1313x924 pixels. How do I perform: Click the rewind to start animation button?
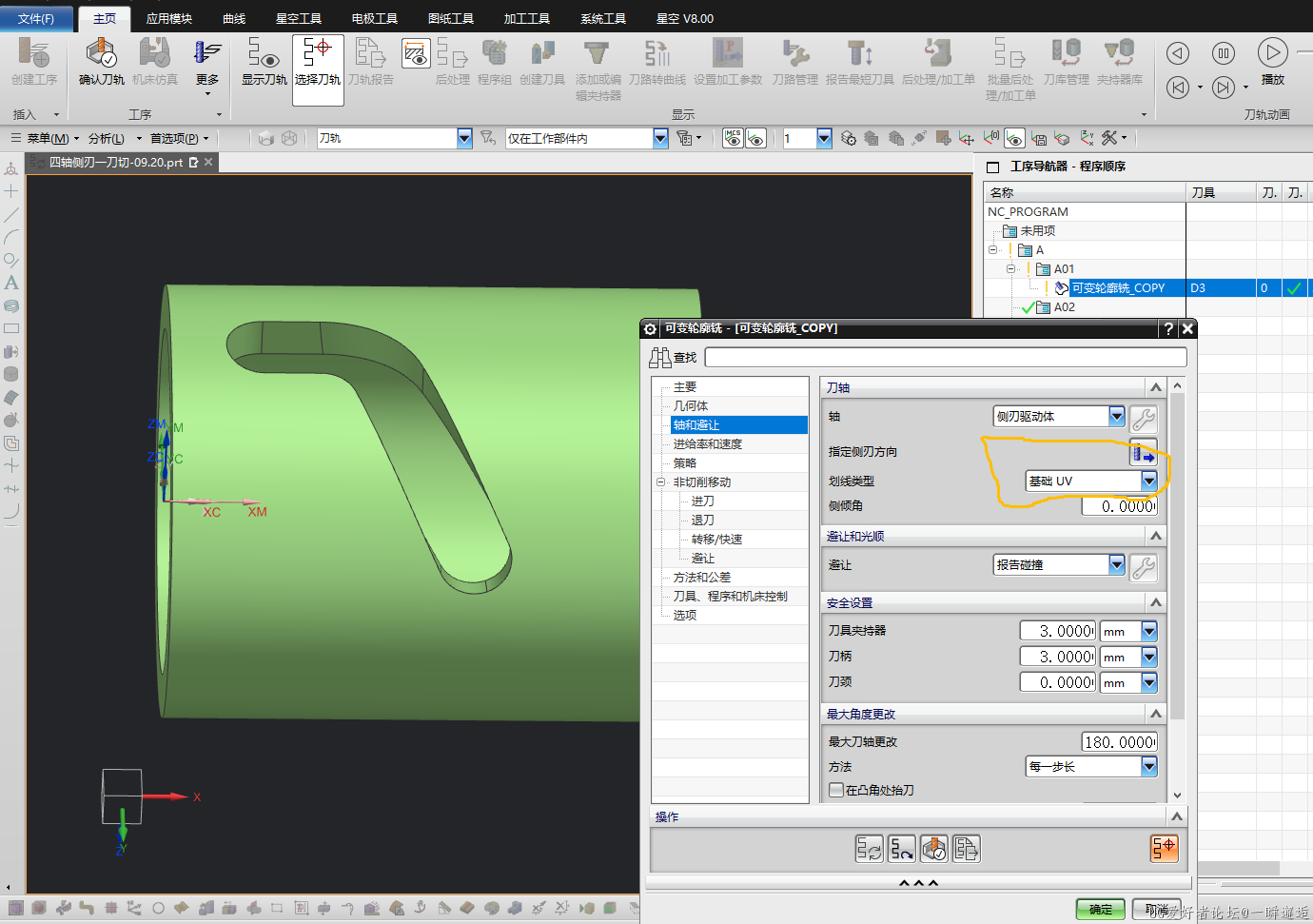coord(1178,88)
